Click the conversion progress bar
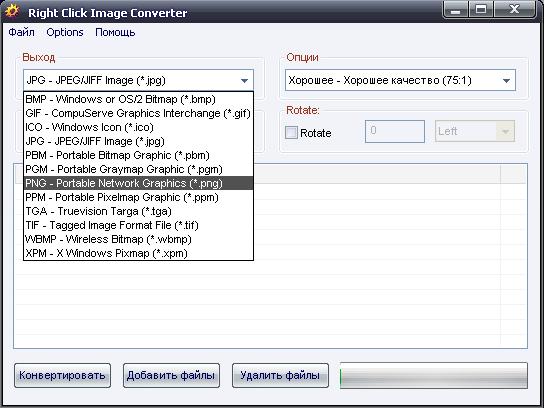Image resolution: width=544 pixels, height=408 pixels. 434,375
